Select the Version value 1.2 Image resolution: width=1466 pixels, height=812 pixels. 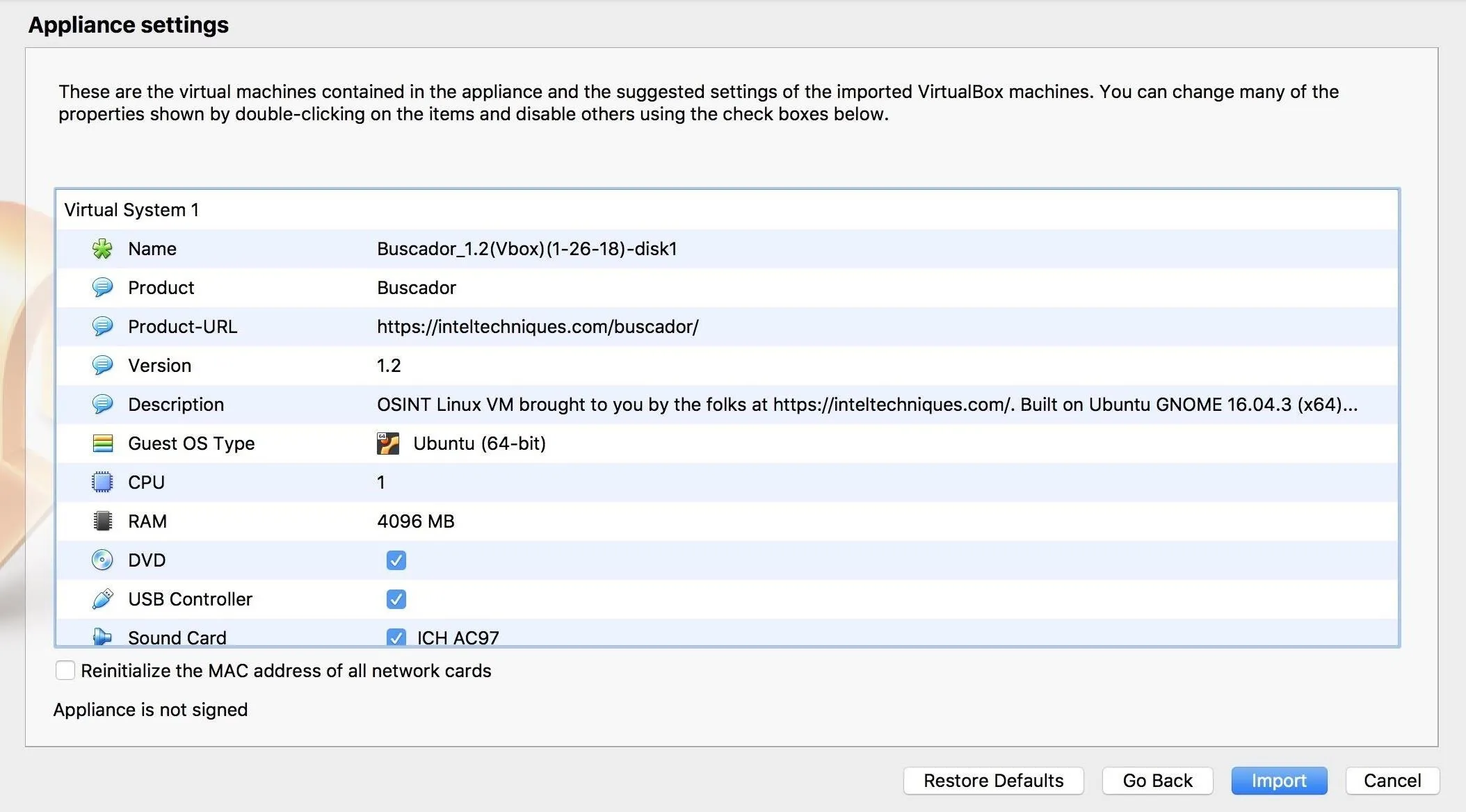click(x=389, y=366)
